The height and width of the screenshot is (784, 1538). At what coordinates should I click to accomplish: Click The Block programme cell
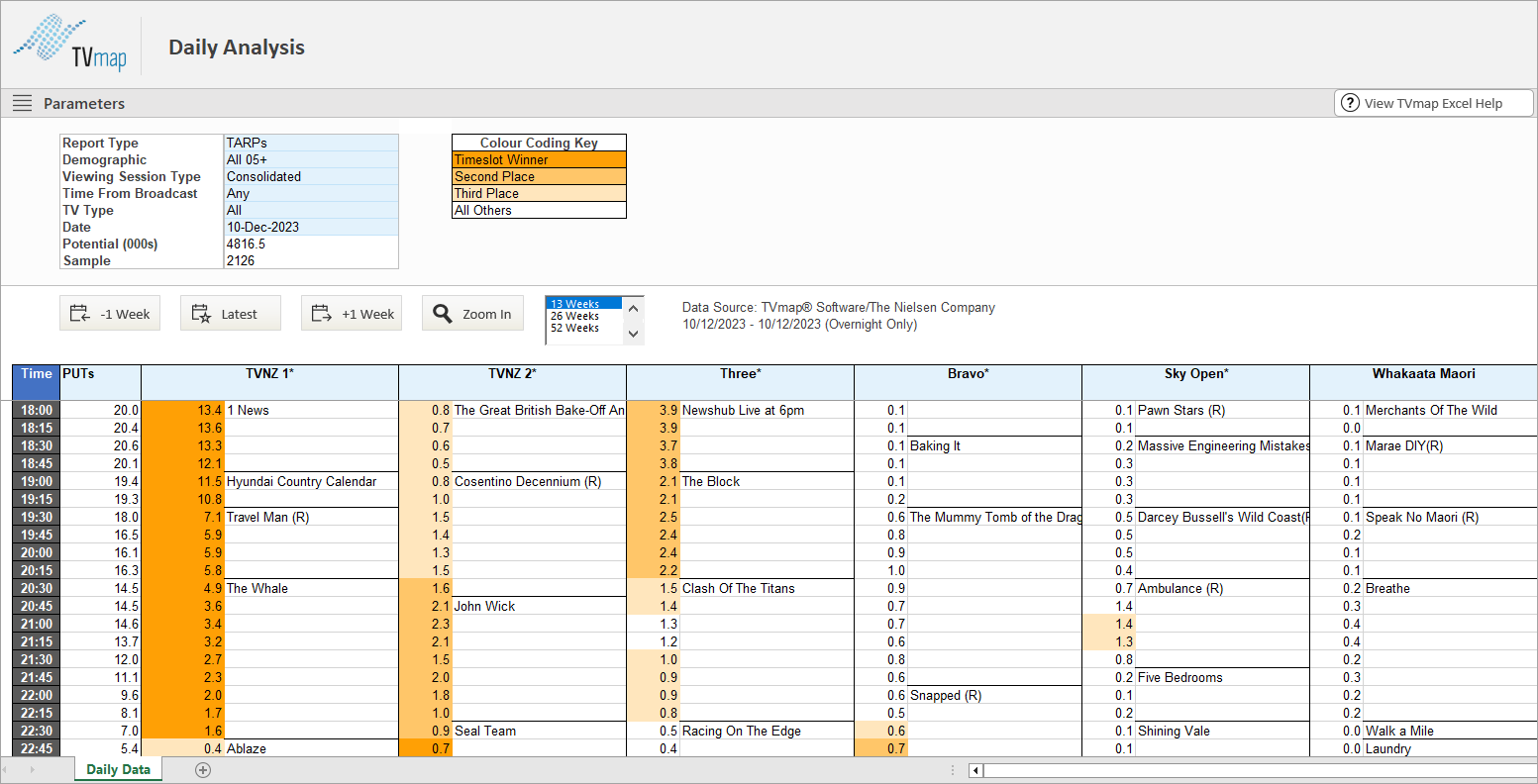767,481
